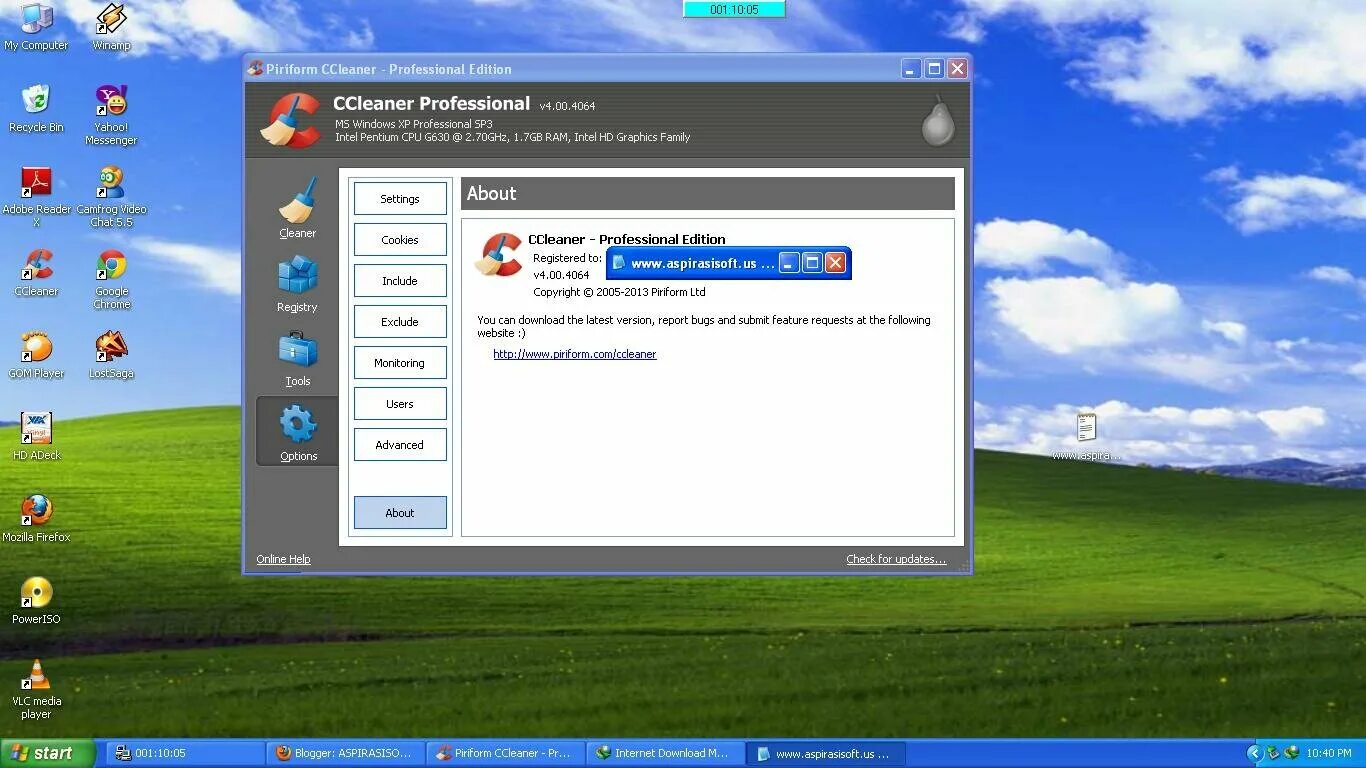1366x768 pixels.
Task: Select Adobe Reader X desktop icon
Action: 36,197
